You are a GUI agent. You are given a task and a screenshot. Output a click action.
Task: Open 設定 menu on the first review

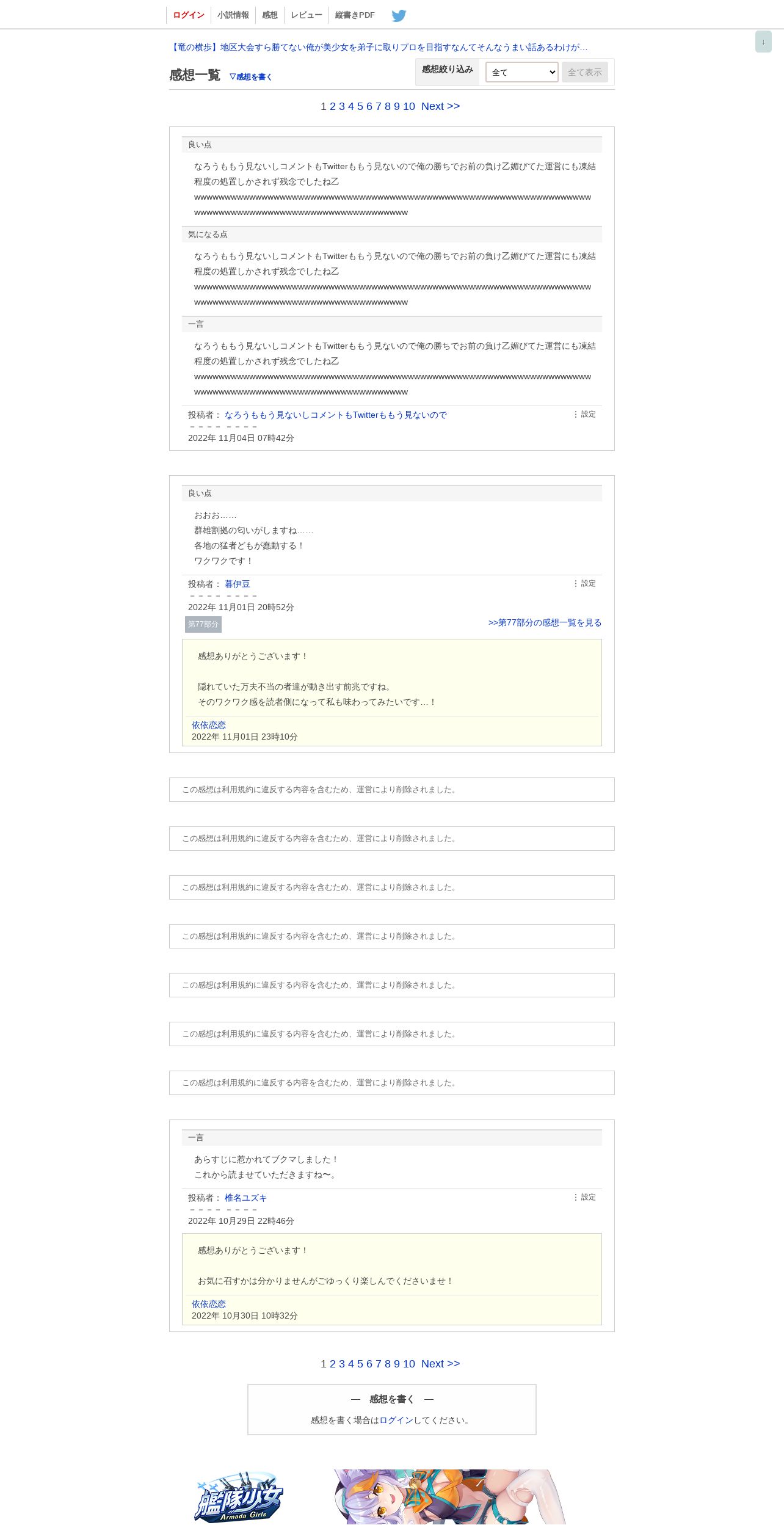coord(584,414)
